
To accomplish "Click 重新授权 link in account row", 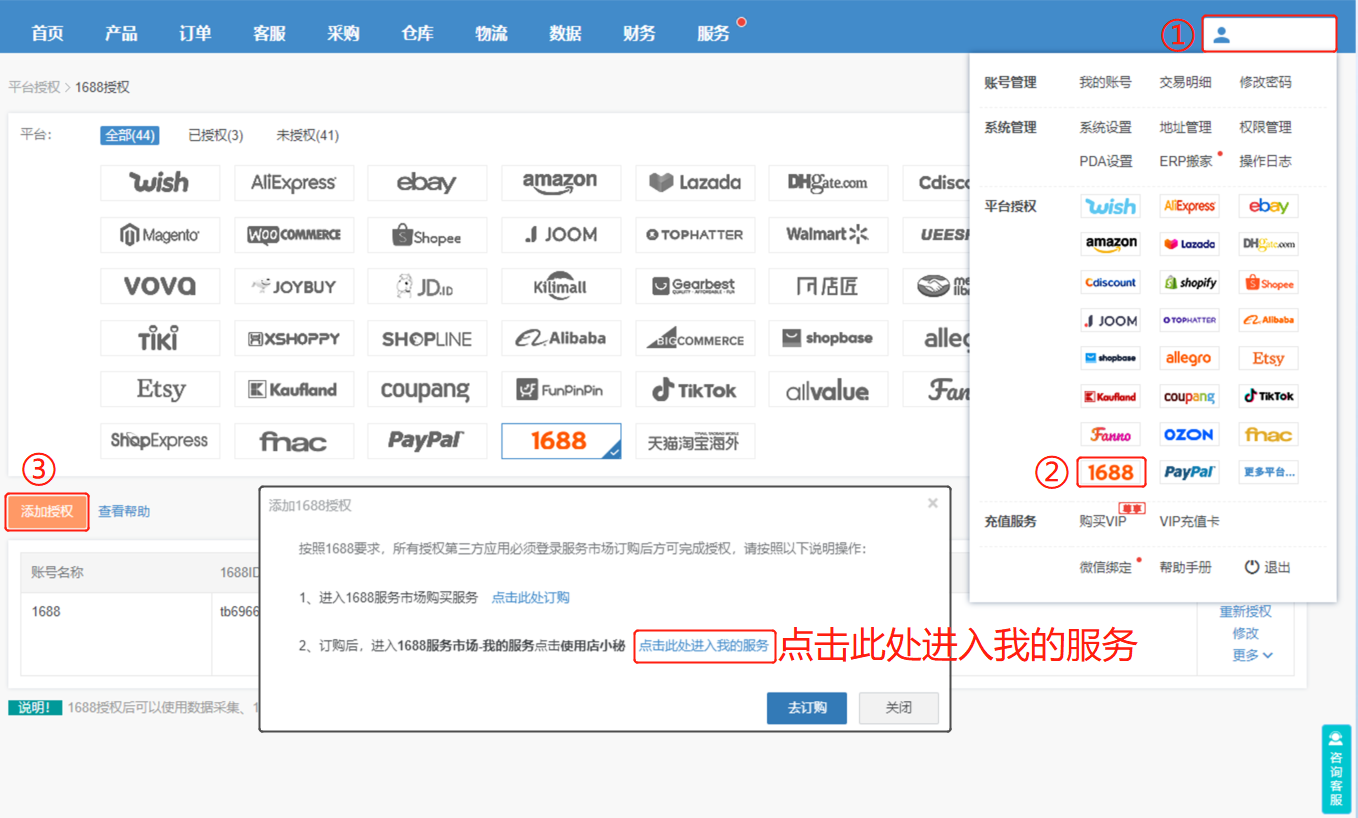I will 1245,612.
